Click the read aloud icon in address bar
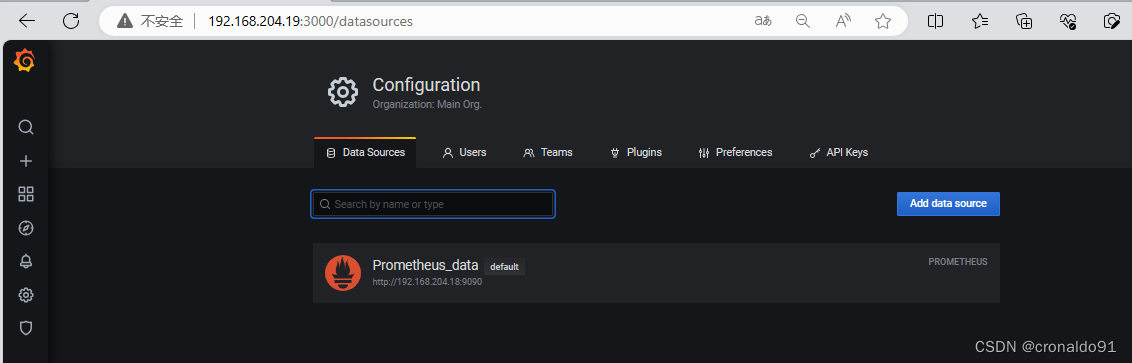The width and height of the screenshot is (1132, 363). tap(843, 21)
